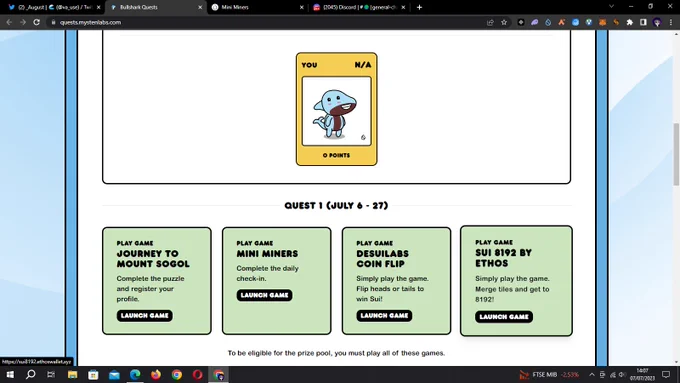Open the Chrome profile avatar
This screenshot has height=383, width=680.
pos(657,22)
